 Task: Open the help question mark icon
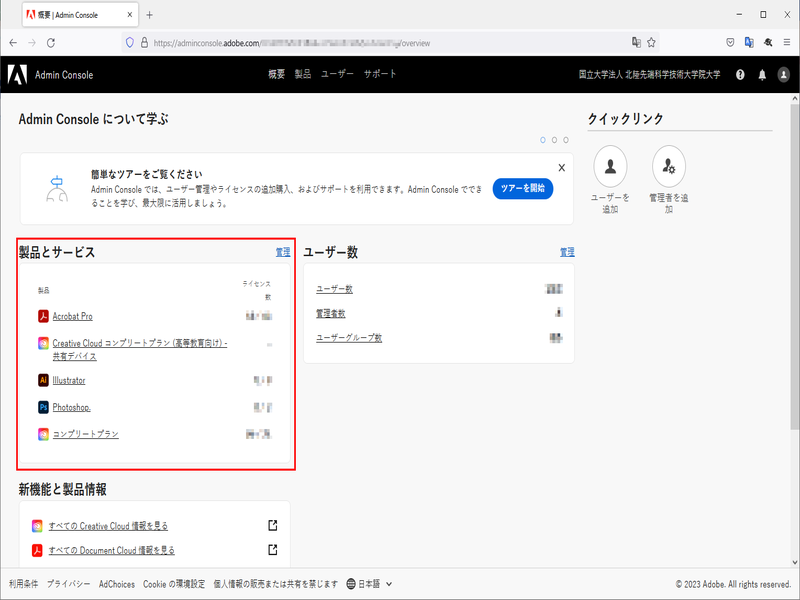(740, 75)
